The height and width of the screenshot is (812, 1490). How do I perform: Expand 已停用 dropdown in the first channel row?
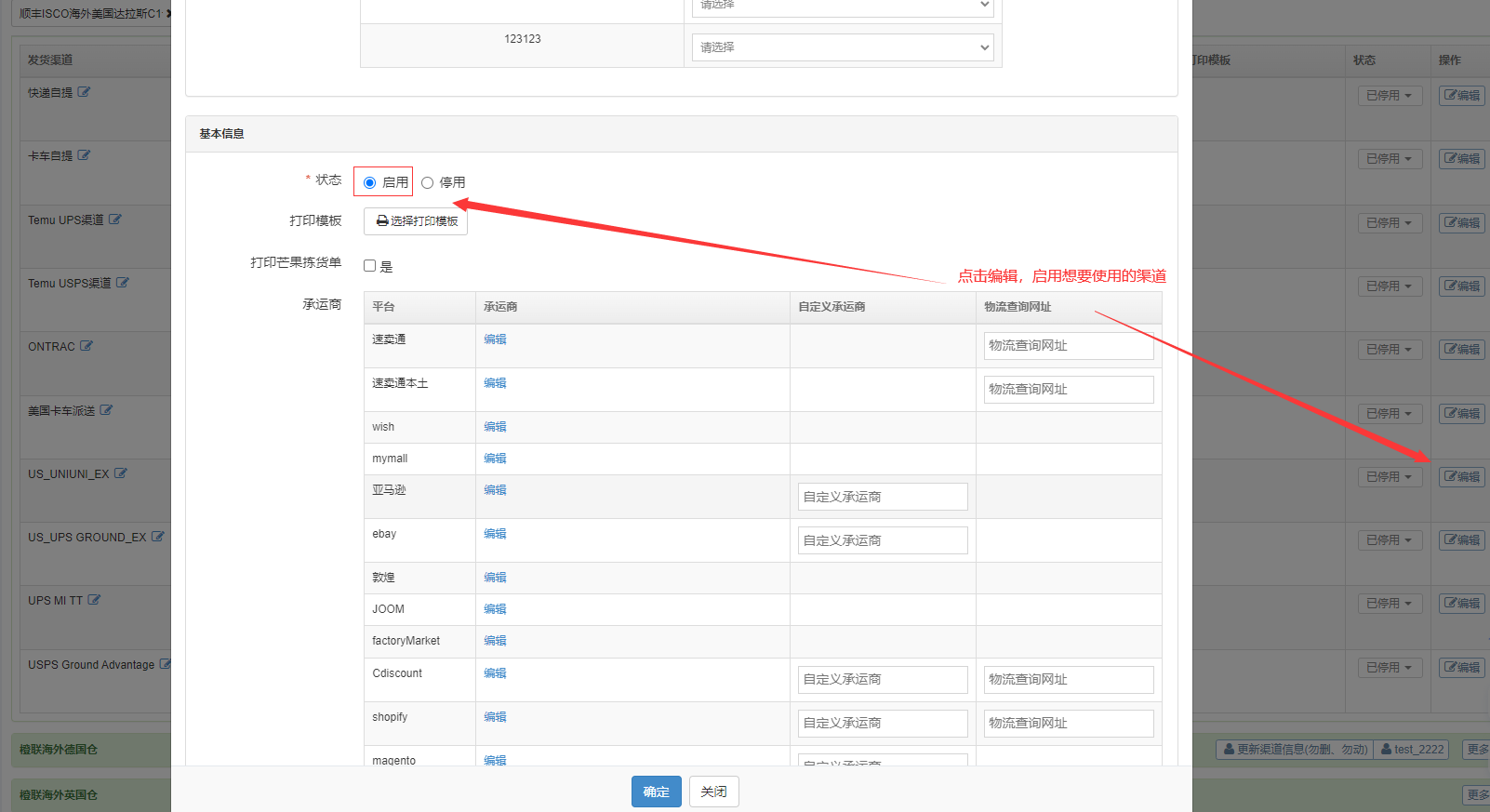(1389, 96)
